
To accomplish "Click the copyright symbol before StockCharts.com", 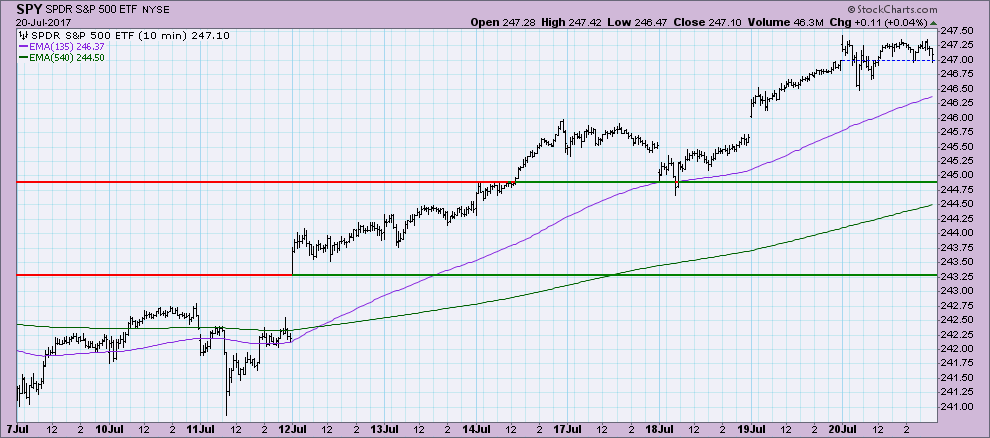I will click(903, 8).
